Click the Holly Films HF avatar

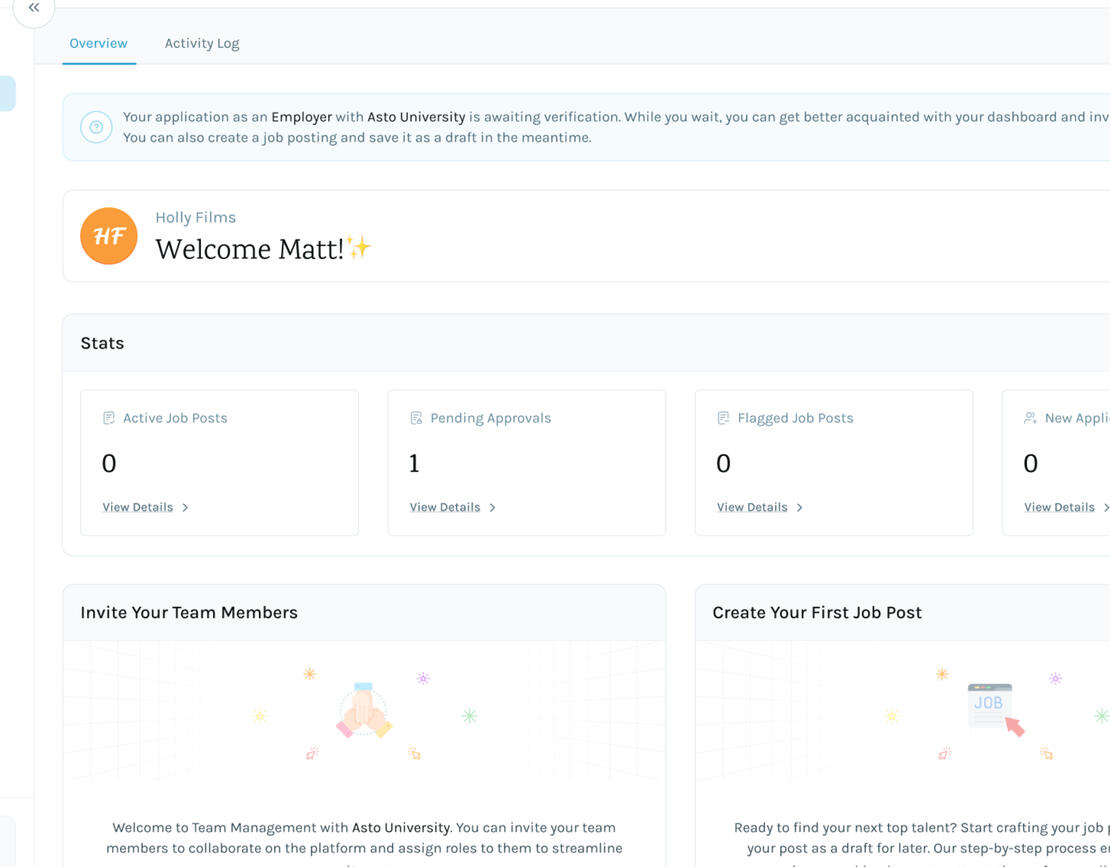tap(108, 236)
